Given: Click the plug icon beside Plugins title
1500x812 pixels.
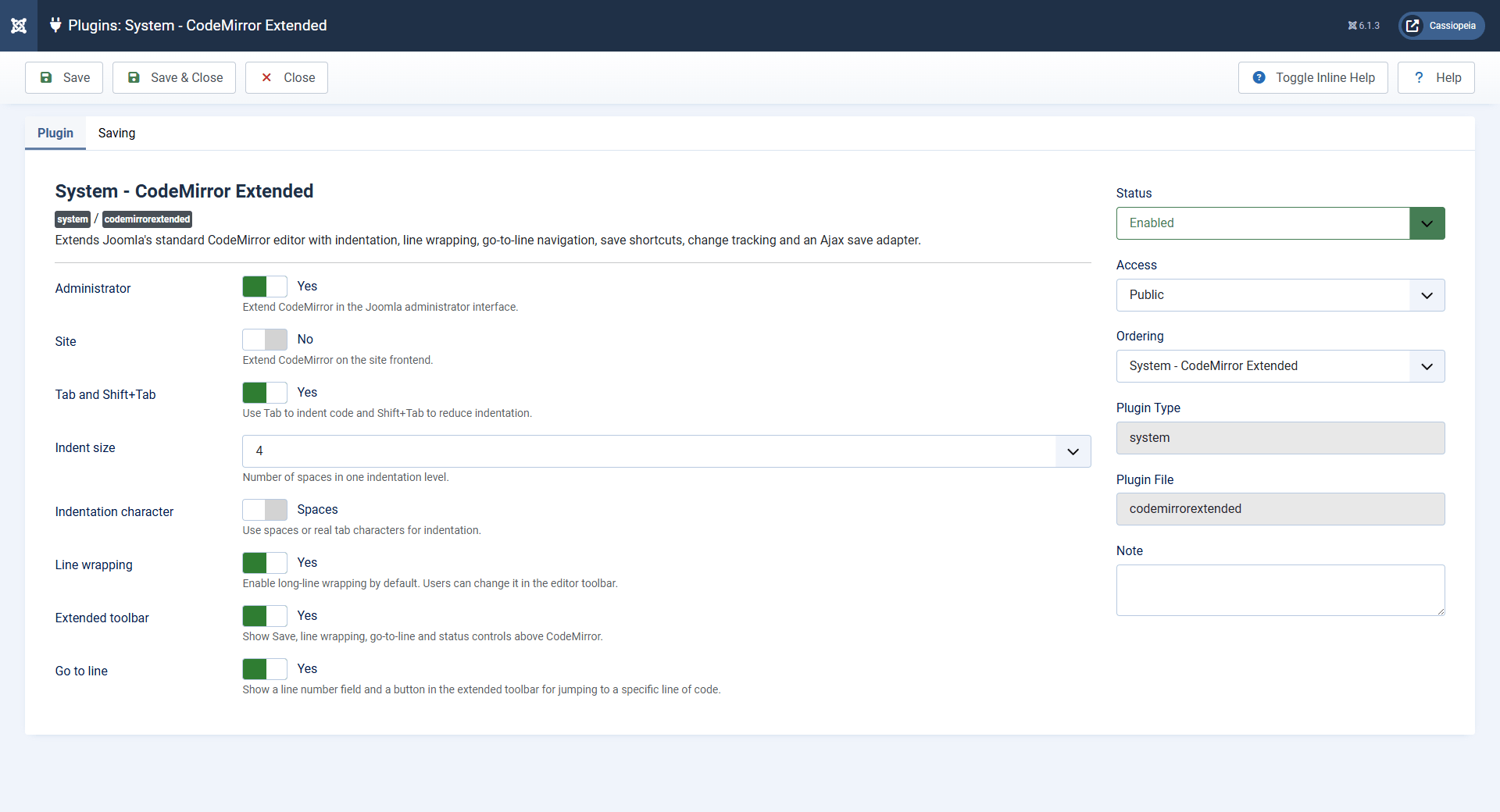Looking at the screenshot, I should (x=55, y=25).
